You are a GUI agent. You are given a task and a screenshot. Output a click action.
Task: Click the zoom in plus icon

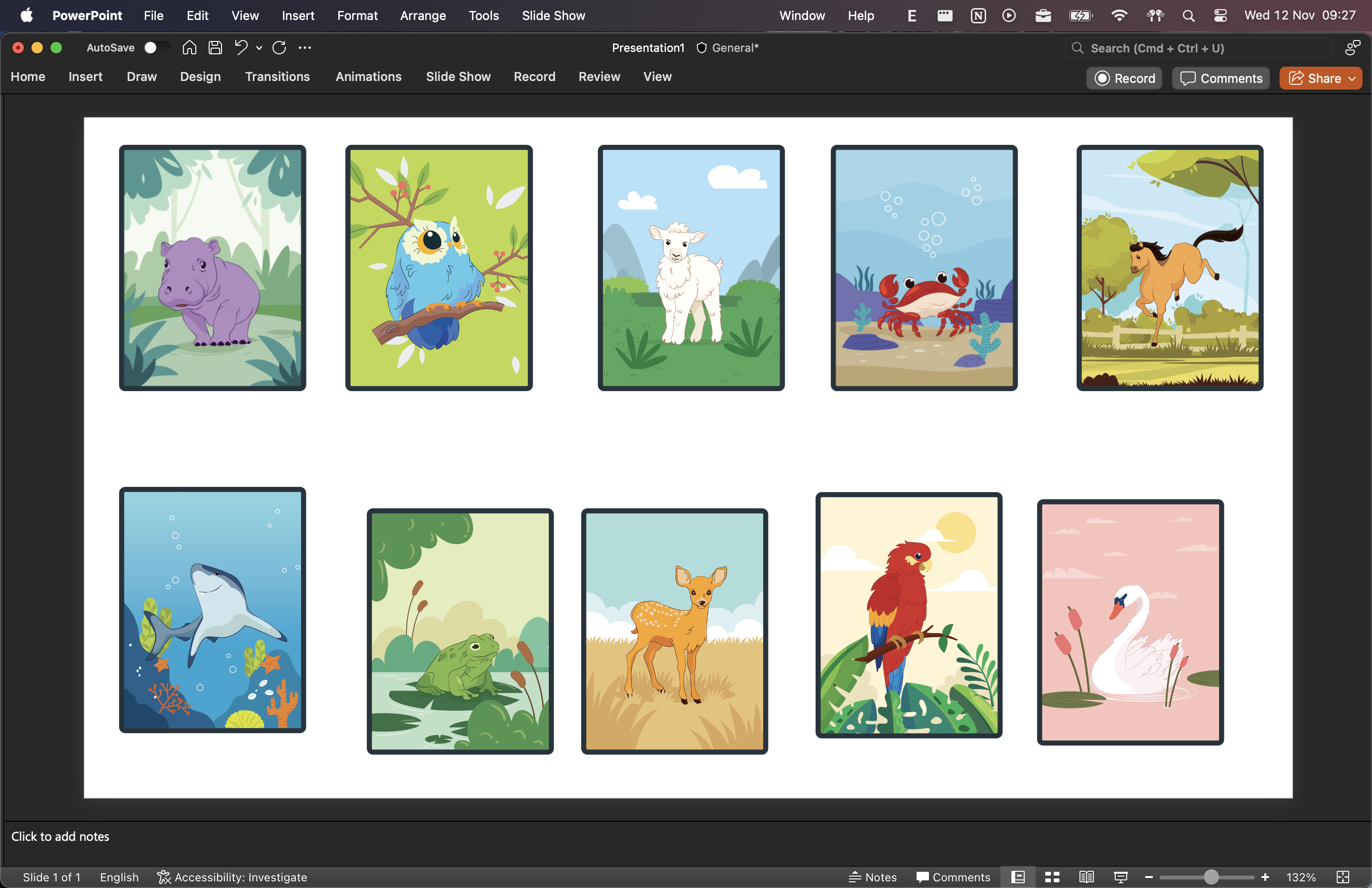point(1265,877)
